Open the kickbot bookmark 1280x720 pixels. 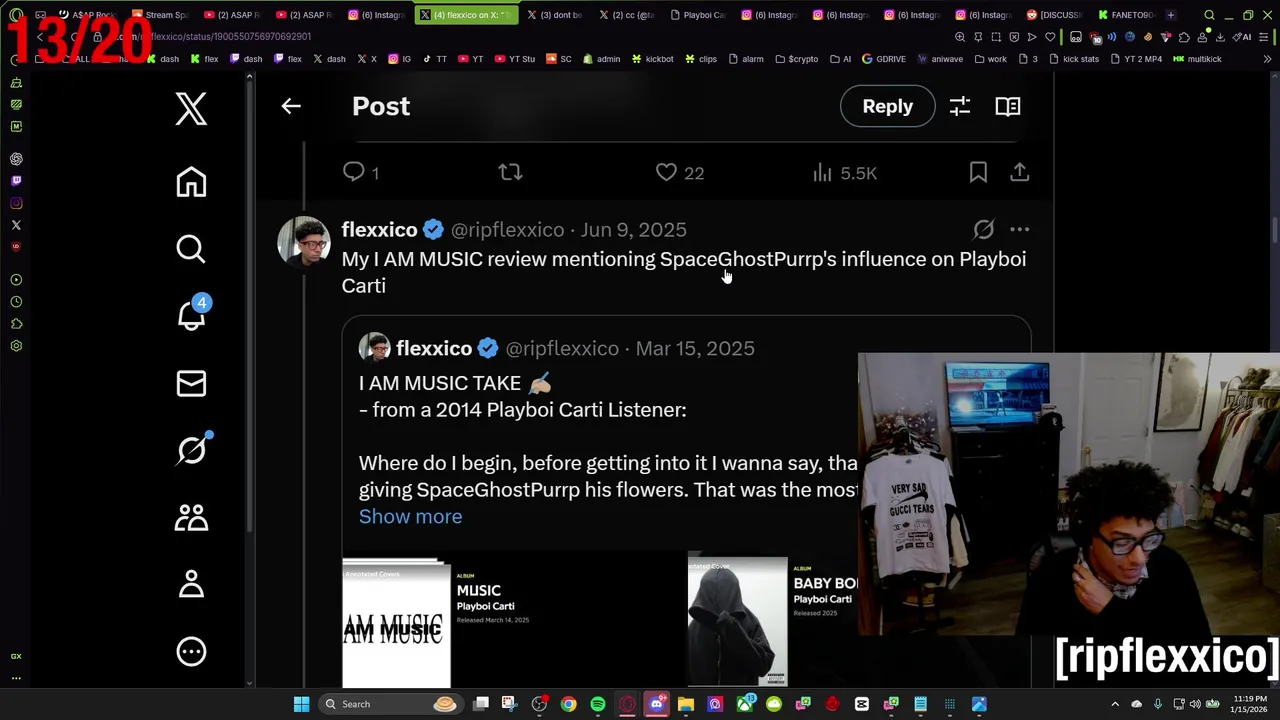pos(651,59)
